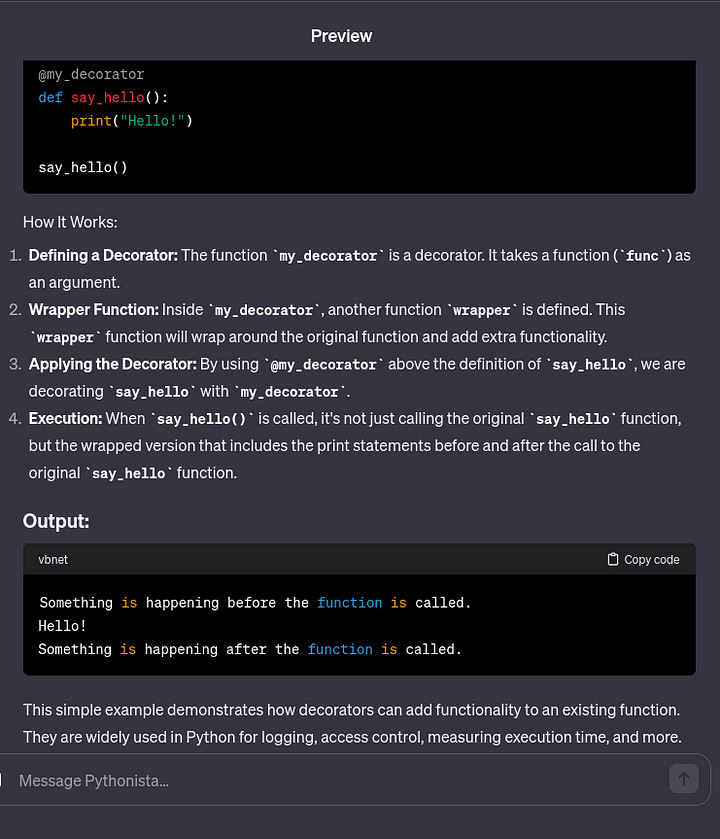
Task: Click the 'Hello!' output line
Action: coord(62,626)
